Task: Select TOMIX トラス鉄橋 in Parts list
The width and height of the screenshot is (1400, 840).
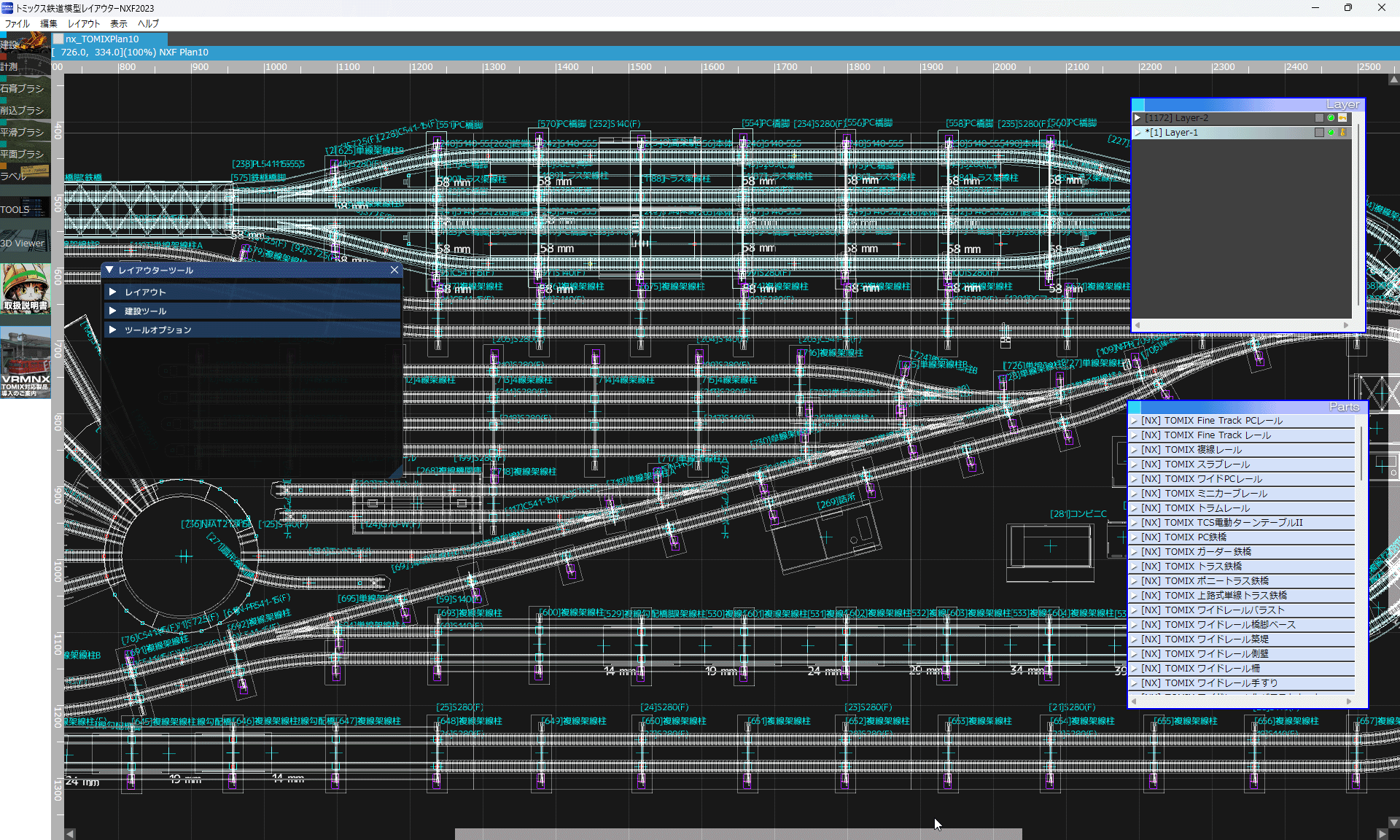Action: point(1203,566)
